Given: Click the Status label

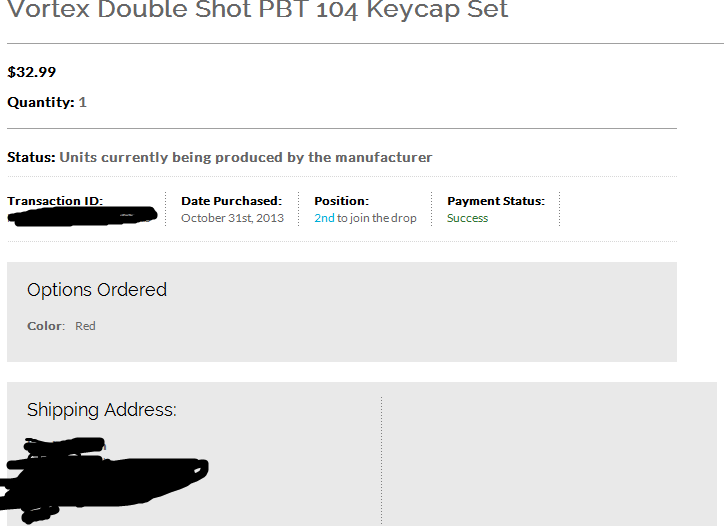Looking at the screenshot, I should point(31,157).
